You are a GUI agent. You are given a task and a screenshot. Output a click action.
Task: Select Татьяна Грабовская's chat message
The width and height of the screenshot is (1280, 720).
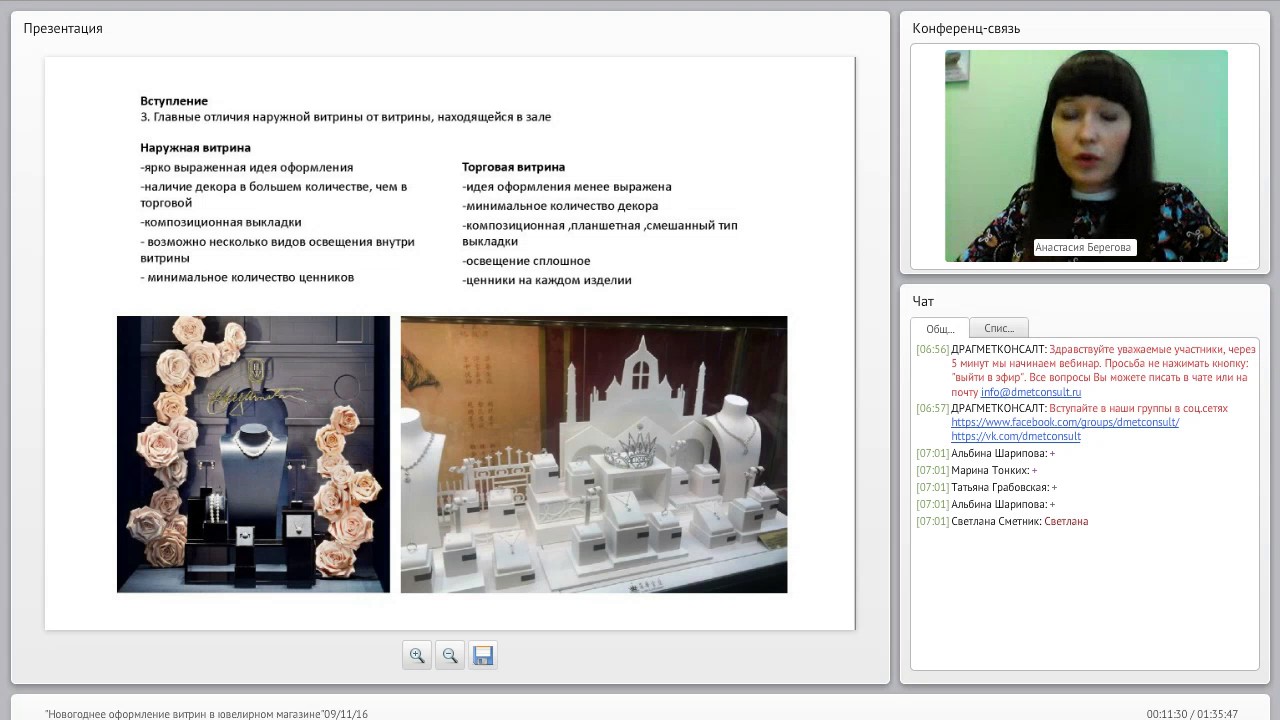point(986,487)
